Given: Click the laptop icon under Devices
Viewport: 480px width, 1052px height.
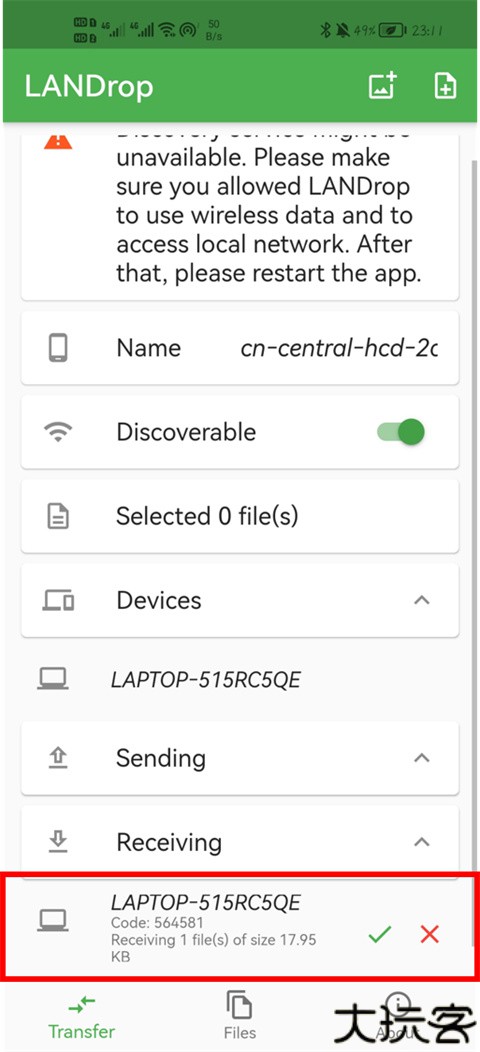Looking at the screenshot, I should pos(53,680).
